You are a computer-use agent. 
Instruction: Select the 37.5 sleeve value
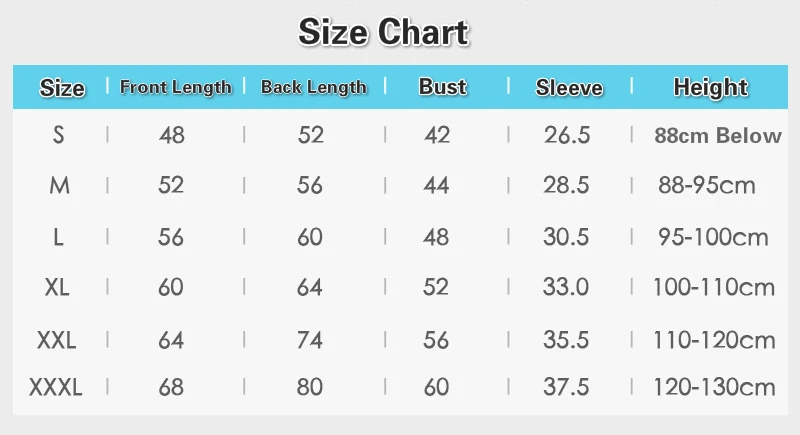(566, 388)
